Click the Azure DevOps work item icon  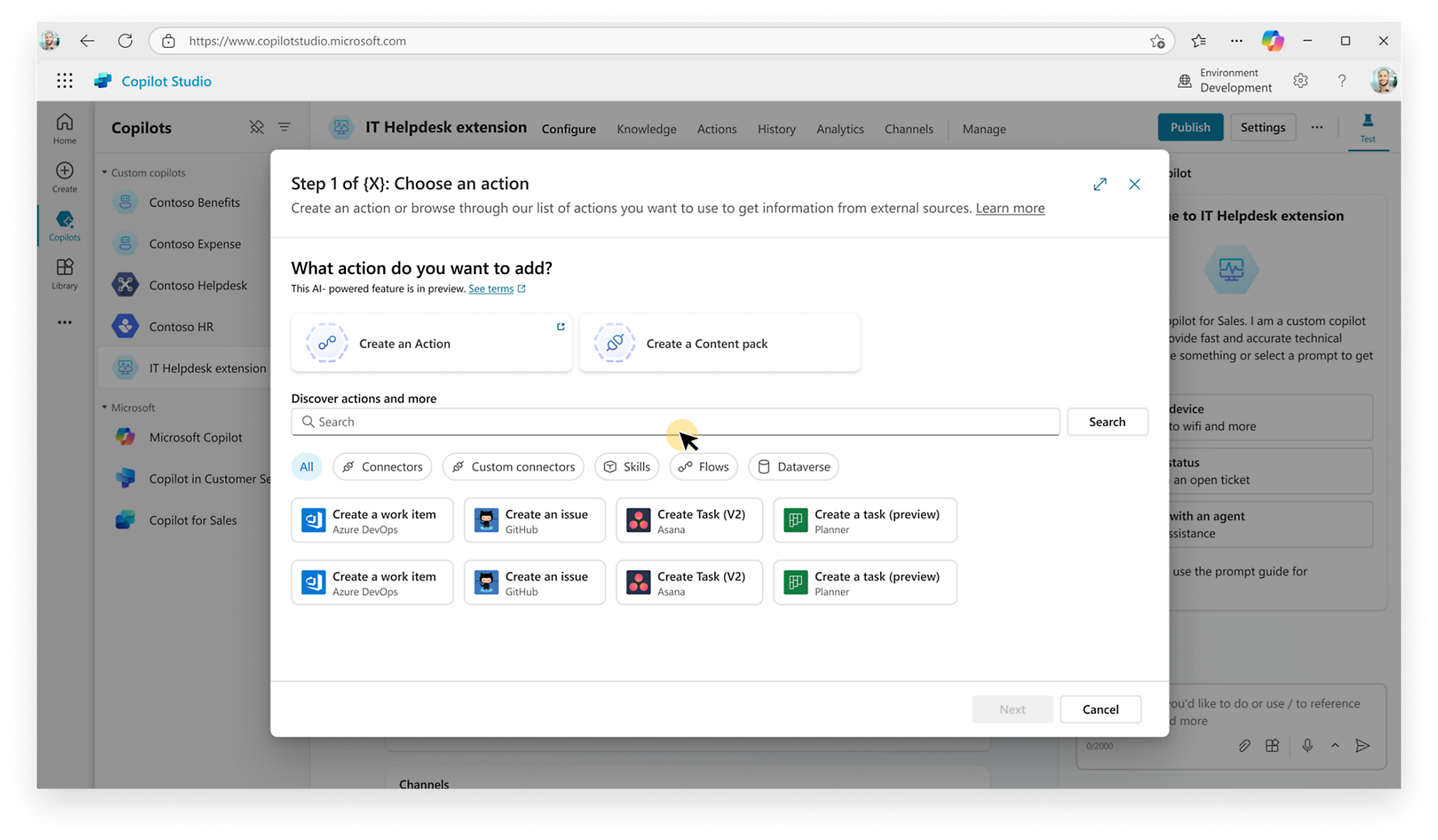[313, 519]
